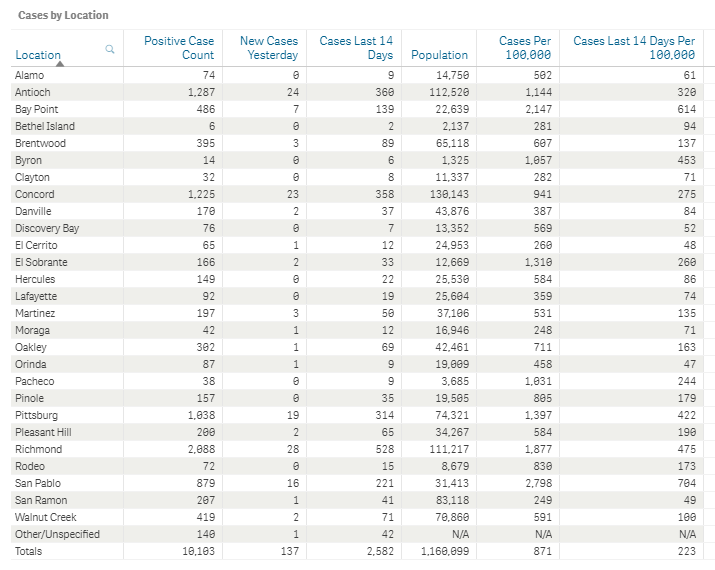
Task: Select the Bay Point location
Action: pyautogui.click(x=36, y=109)
